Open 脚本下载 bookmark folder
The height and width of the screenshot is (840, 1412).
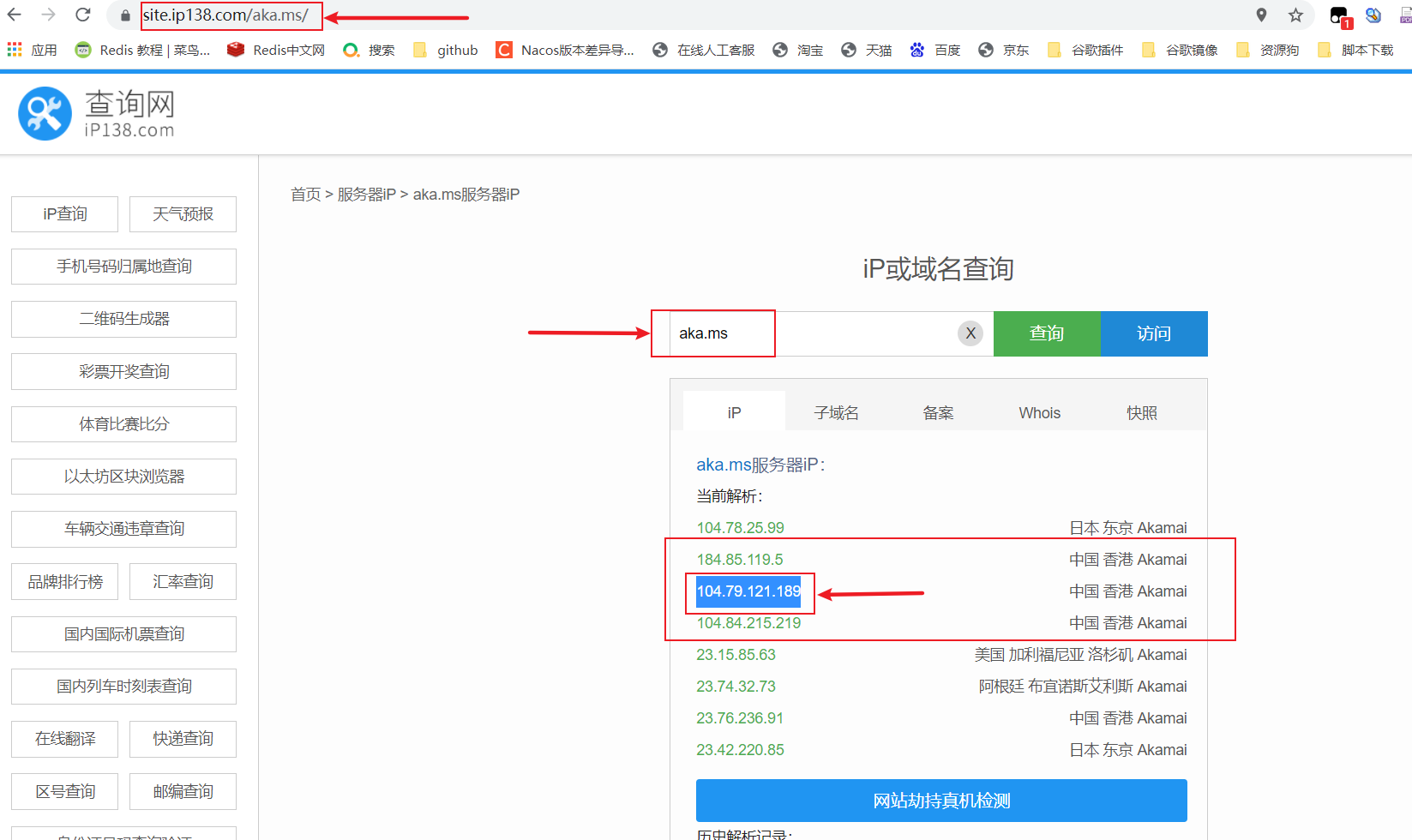coord(1355,50)
